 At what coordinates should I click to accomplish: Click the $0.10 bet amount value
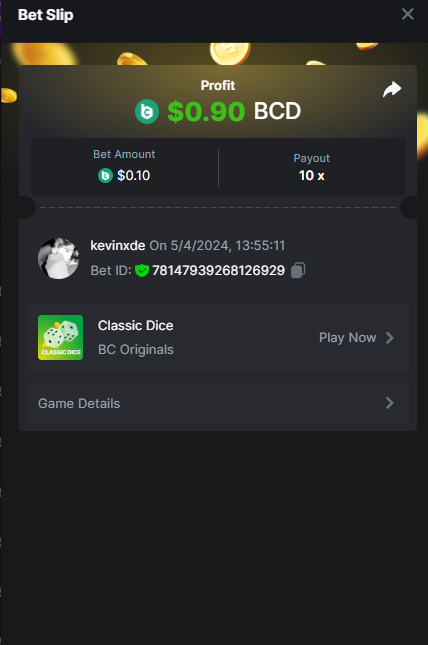click(x=133, y=176)
